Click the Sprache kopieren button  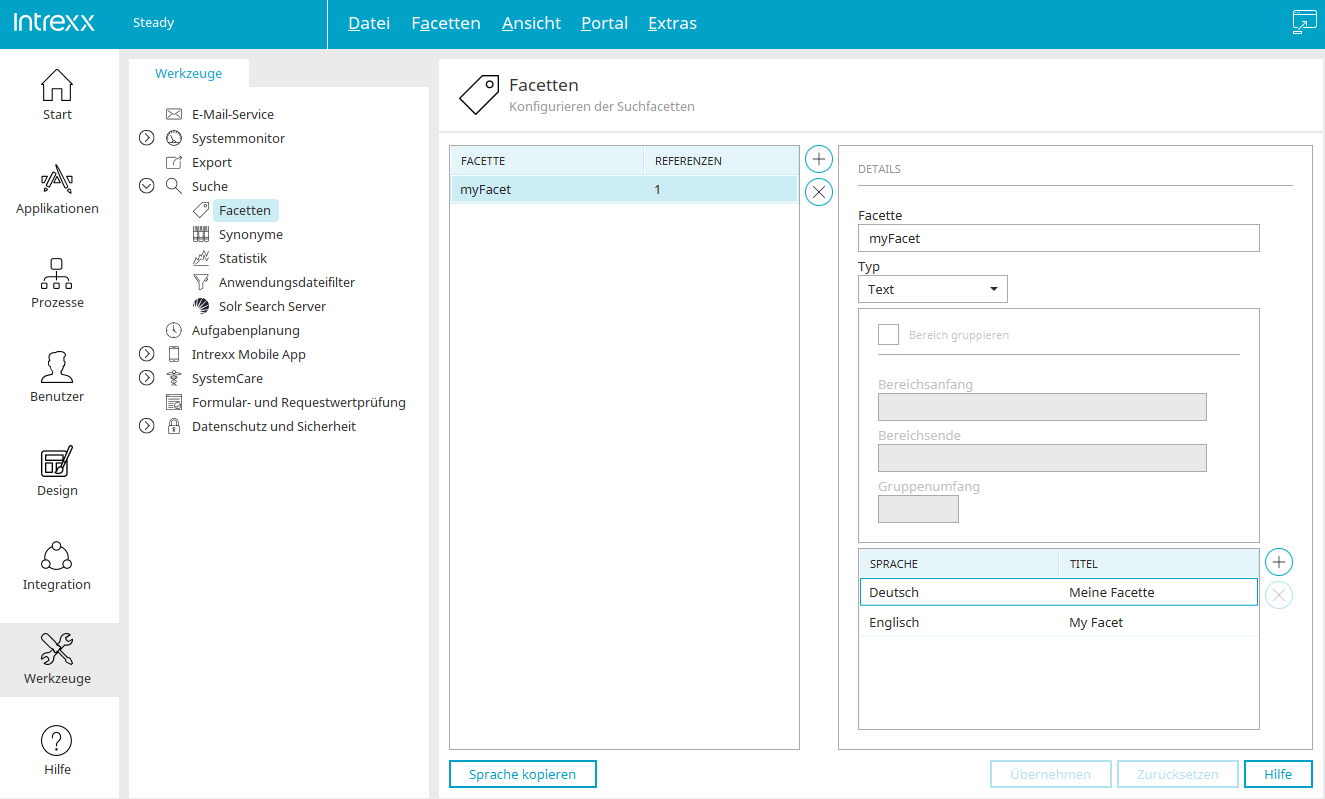523,774
